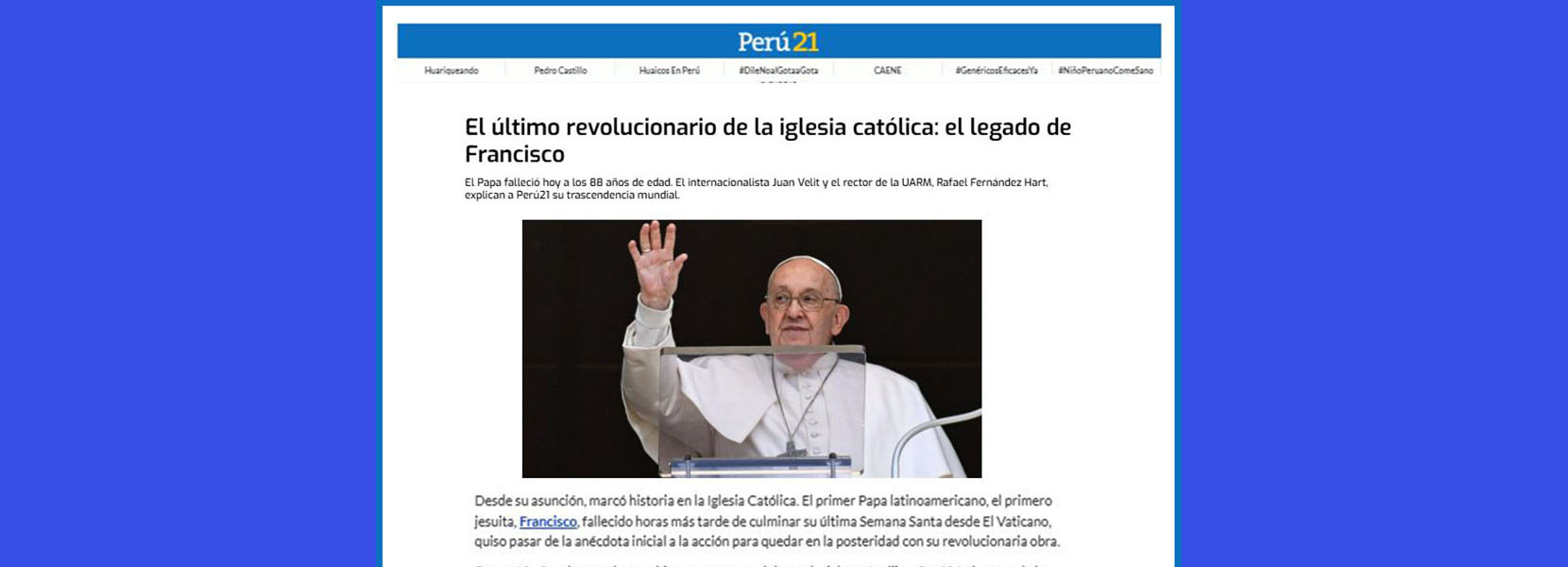Follow the Francisco hyperlink in the article
This screenshot has height=567, width=1568.
(548, 522)
